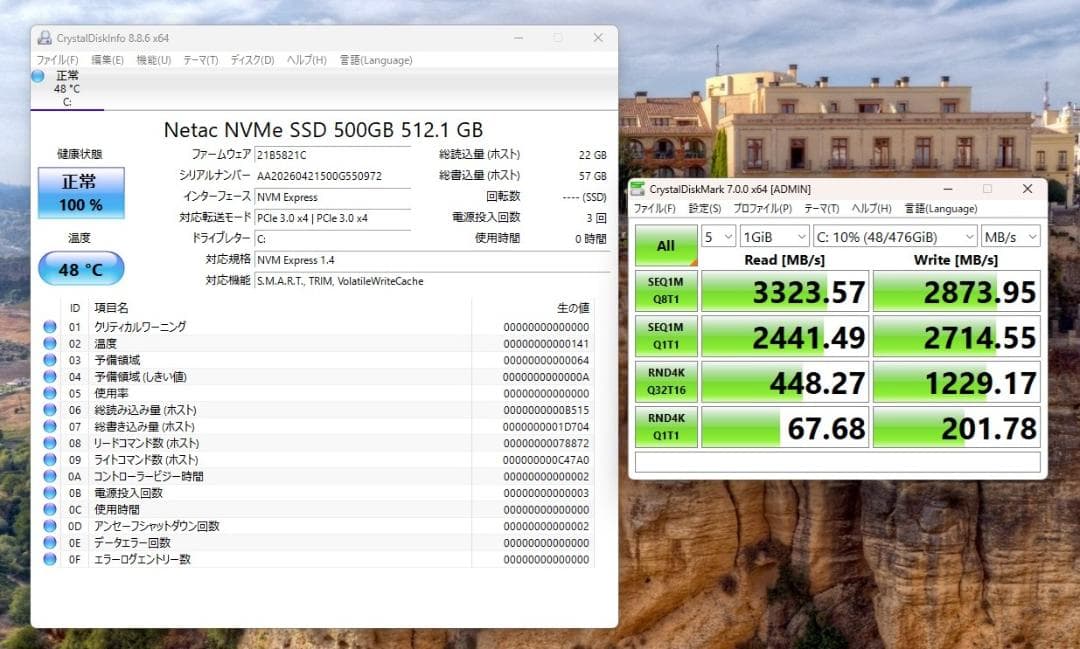Click the 生の値 column header
The height and width of the screenshot is (649, 1080).
coord(573,308)
